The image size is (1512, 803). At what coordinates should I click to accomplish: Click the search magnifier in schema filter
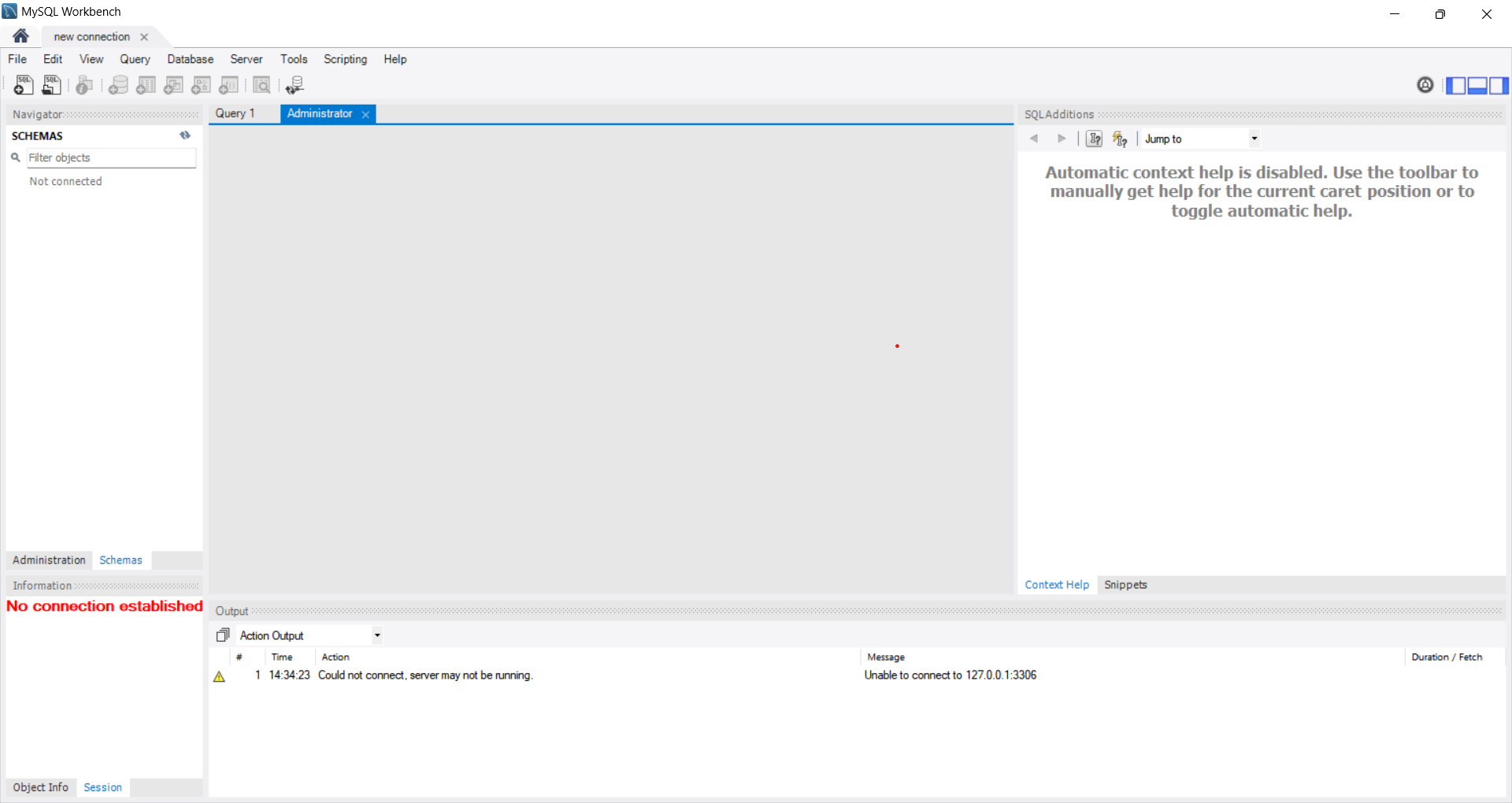pos(15,157)
